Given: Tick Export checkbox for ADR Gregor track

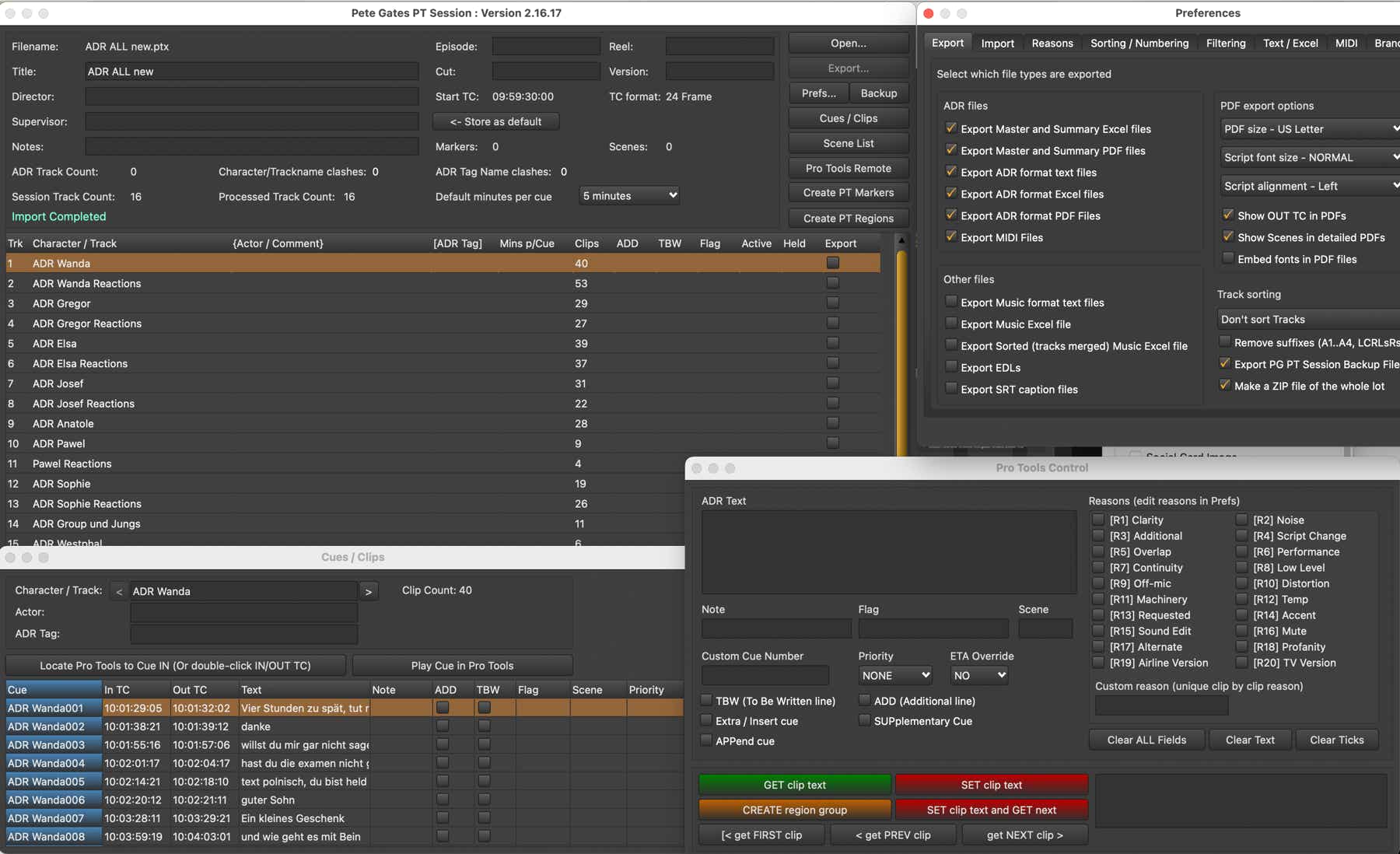Looking at the screenshot, I should pyautogui.click(x=833, y=303).
